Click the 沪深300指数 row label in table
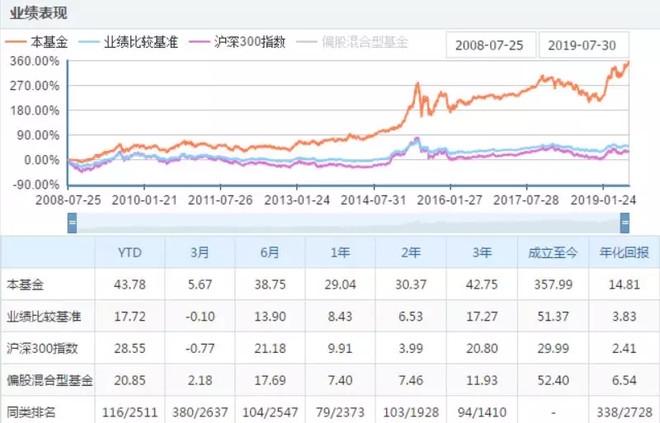 pos(43,349)
